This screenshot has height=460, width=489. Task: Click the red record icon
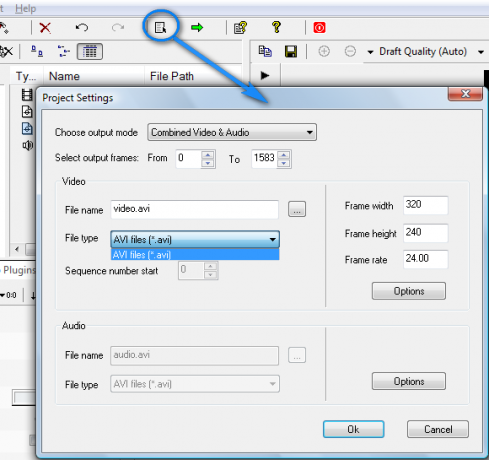(319, 27)
